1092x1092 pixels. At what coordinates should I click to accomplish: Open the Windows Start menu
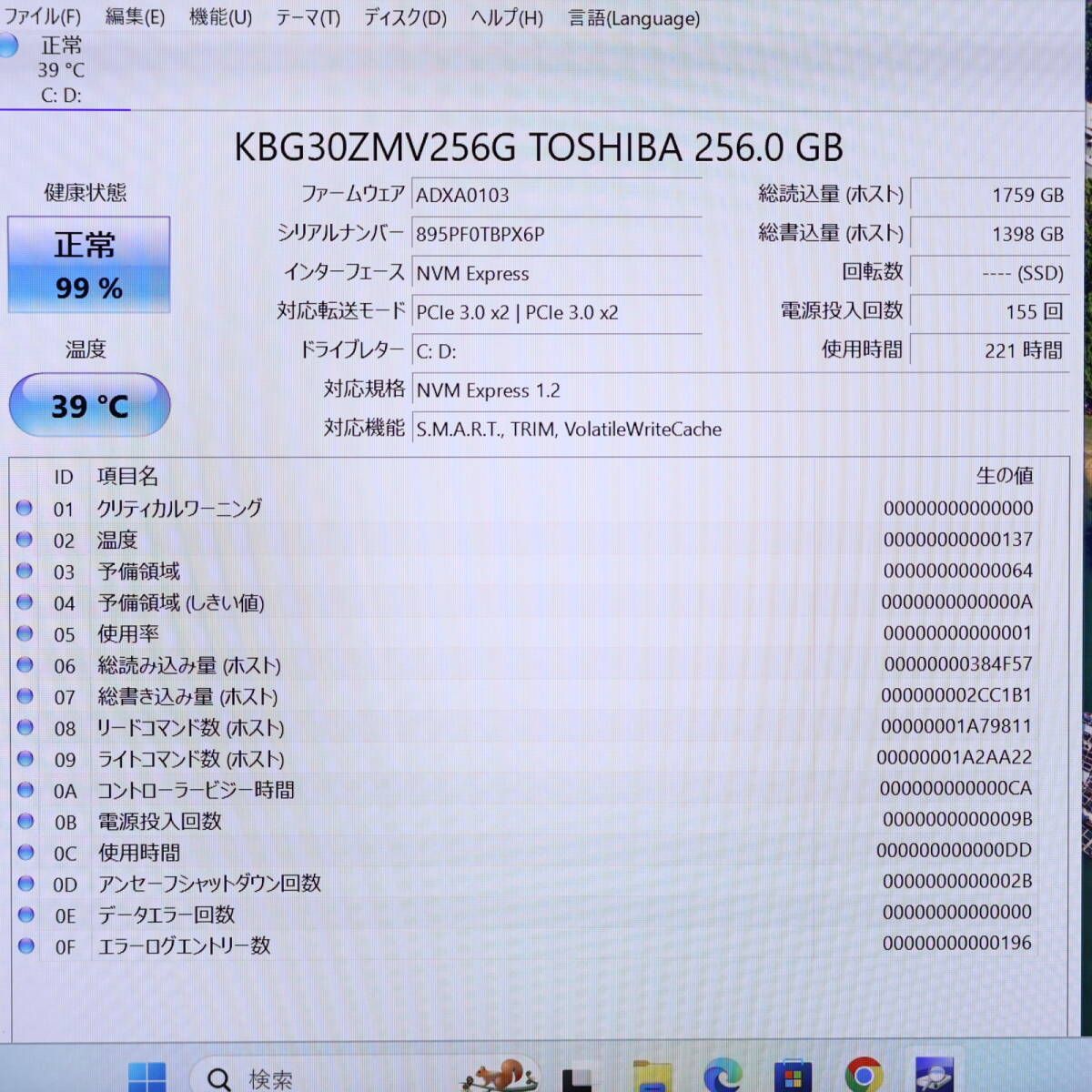[x=147, y=1077]
